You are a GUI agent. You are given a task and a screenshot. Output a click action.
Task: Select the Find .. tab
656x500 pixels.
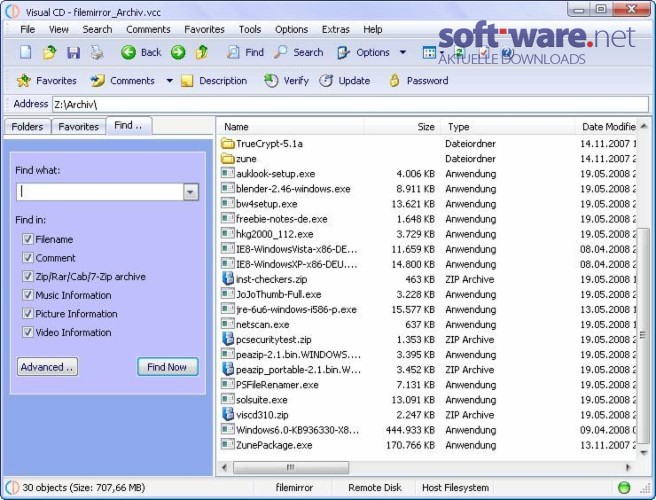point(128,125)
